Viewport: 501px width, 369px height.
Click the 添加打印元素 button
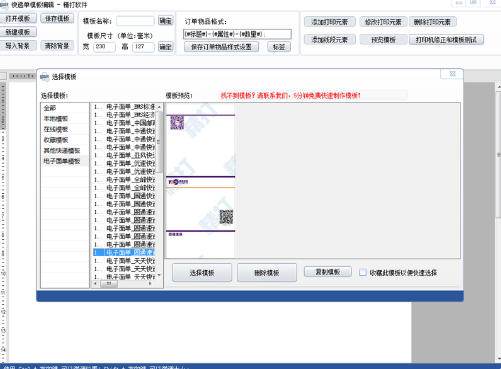(x=330, y=22)
